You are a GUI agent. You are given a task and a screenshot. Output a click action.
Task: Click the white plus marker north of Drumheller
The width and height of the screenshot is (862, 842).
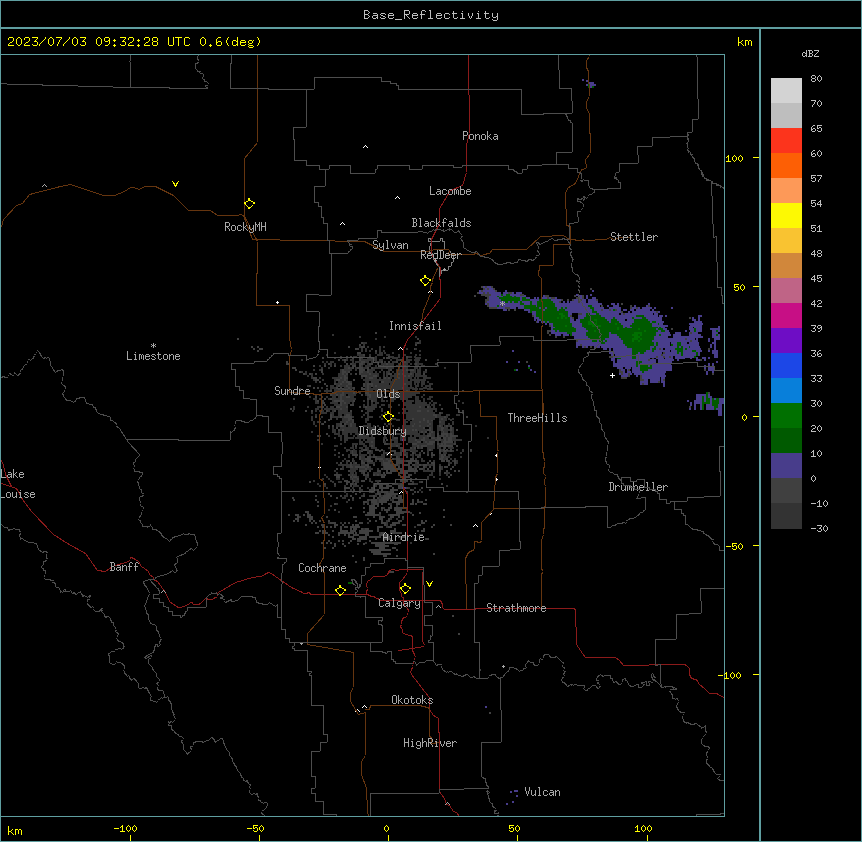pos(612,375)
